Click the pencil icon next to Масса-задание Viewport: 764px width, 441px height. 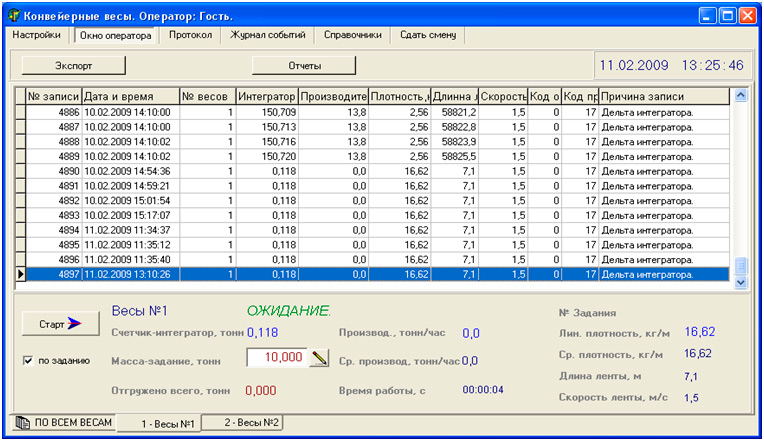(320, 358)
